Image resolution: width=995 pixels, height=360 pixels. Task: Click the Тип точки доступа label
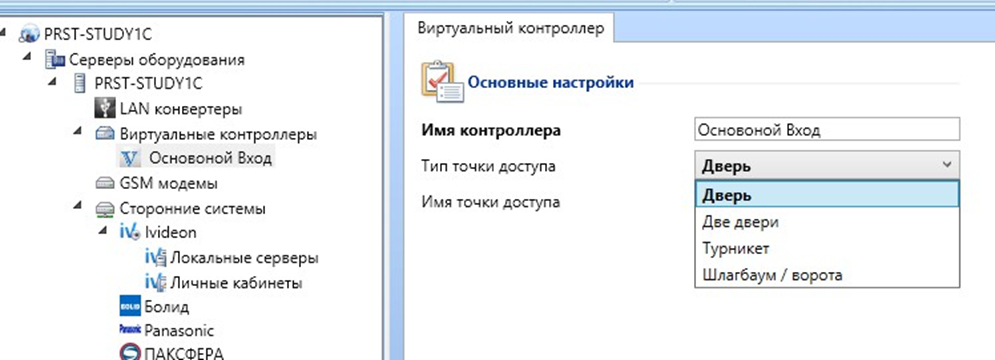click(x=488, y=166)
